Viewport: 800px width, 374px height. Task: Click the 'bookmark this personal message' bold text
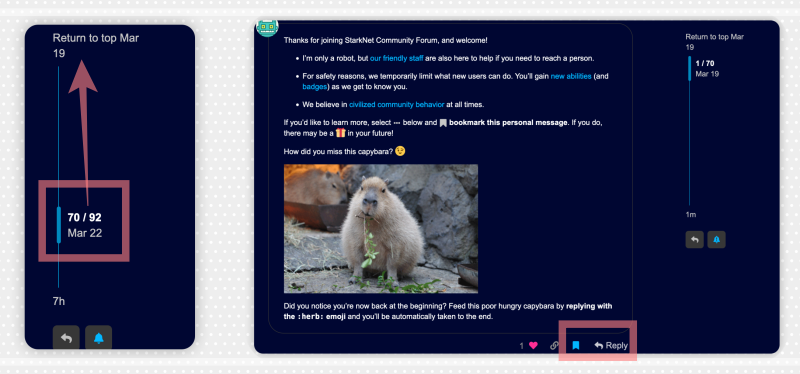click(508, 123)
